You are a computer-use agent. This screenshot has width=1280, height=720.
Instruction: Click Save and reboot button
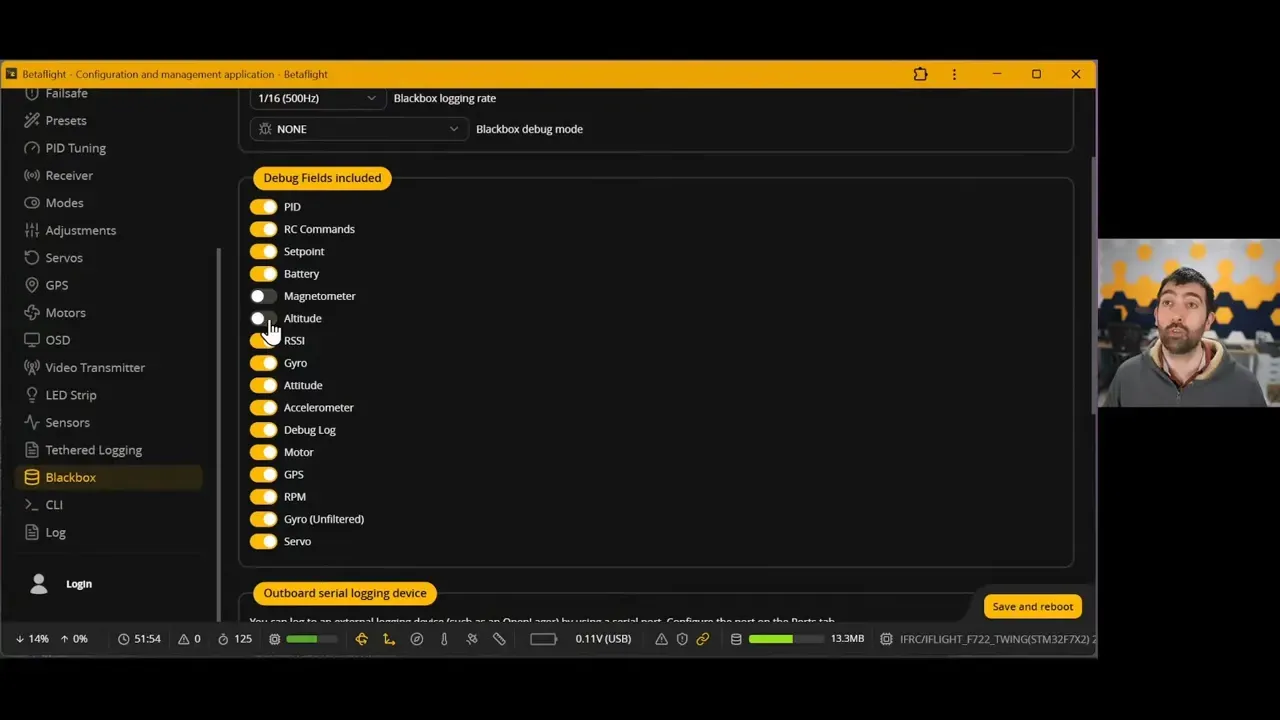1032,607
